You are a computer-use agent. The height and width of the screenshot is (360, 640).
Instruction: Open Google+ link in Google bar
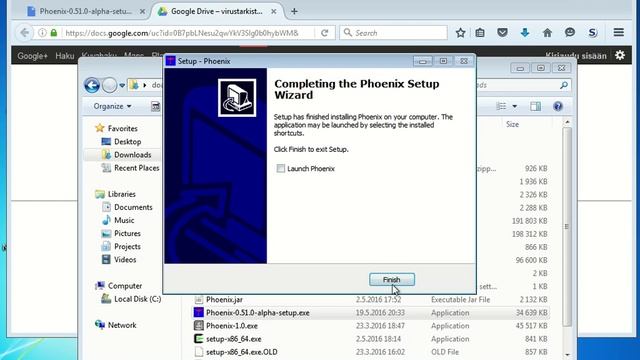pos(32,56)
